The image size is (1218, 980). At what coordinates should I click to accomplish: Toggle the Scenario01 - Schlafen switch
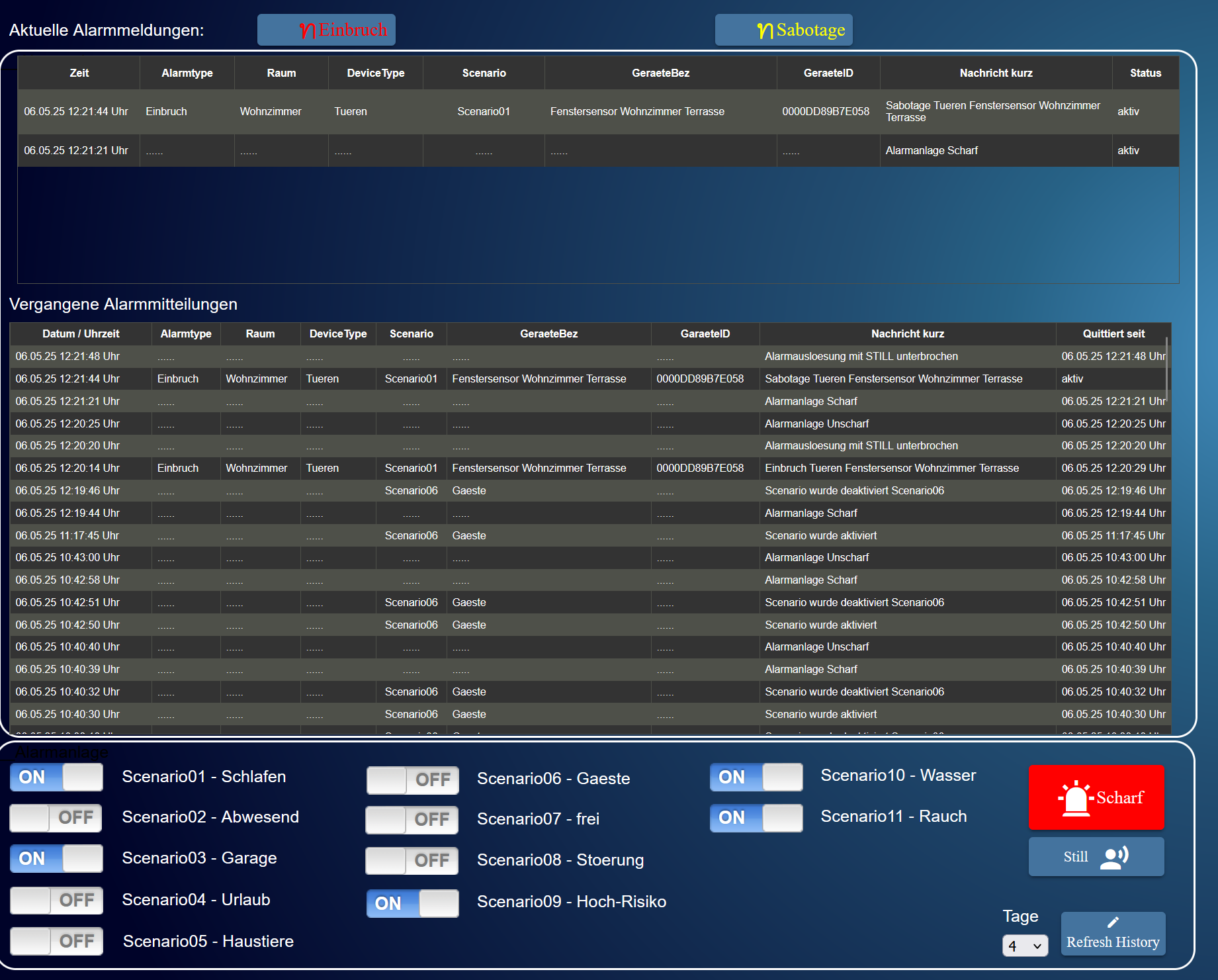(x=56, y=777)
